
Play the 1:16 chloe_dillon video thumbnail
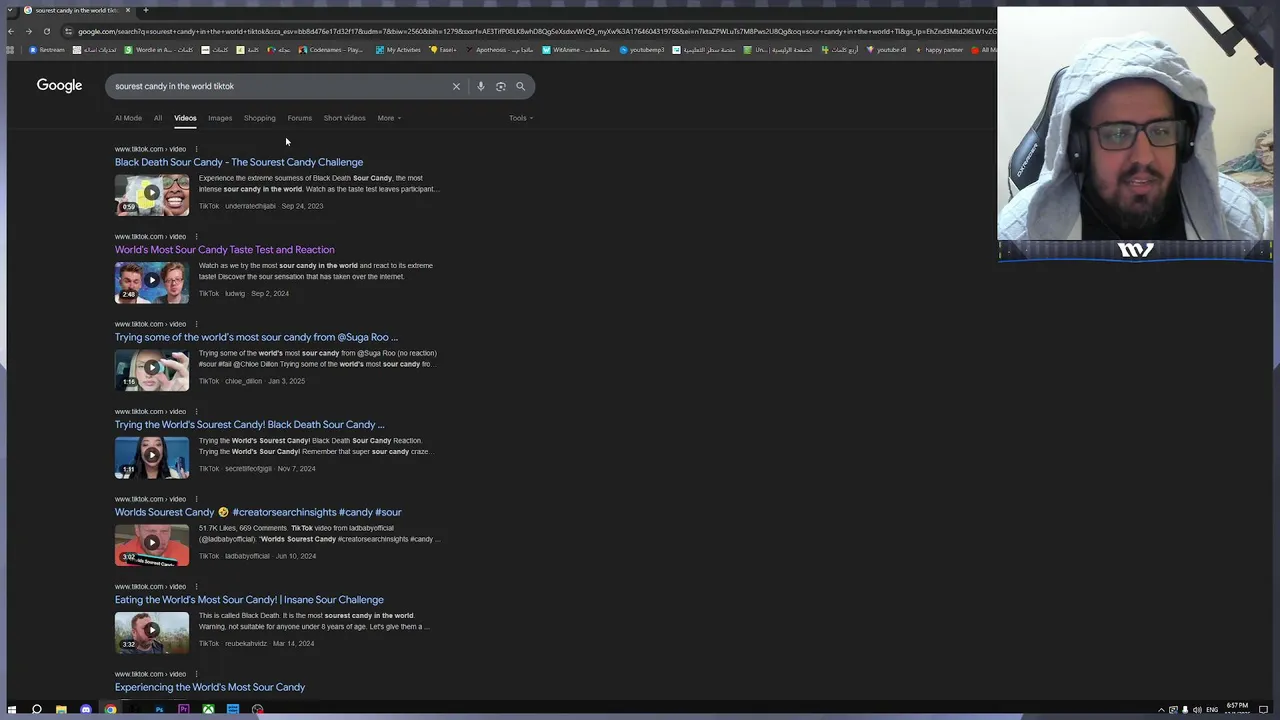tap(152, 370)
